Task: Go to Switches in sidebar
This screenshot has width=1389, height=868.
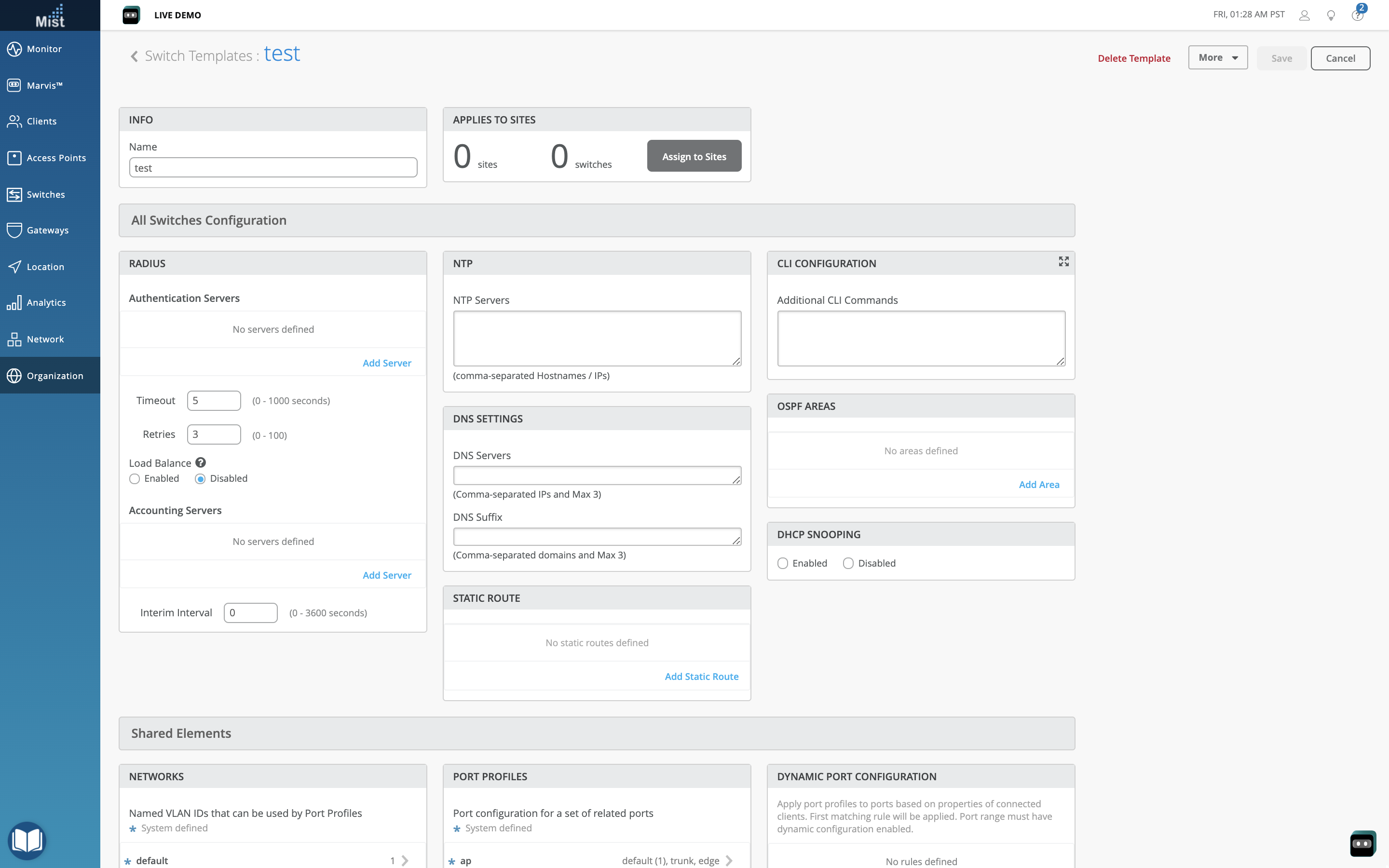Action: [45, 194]
